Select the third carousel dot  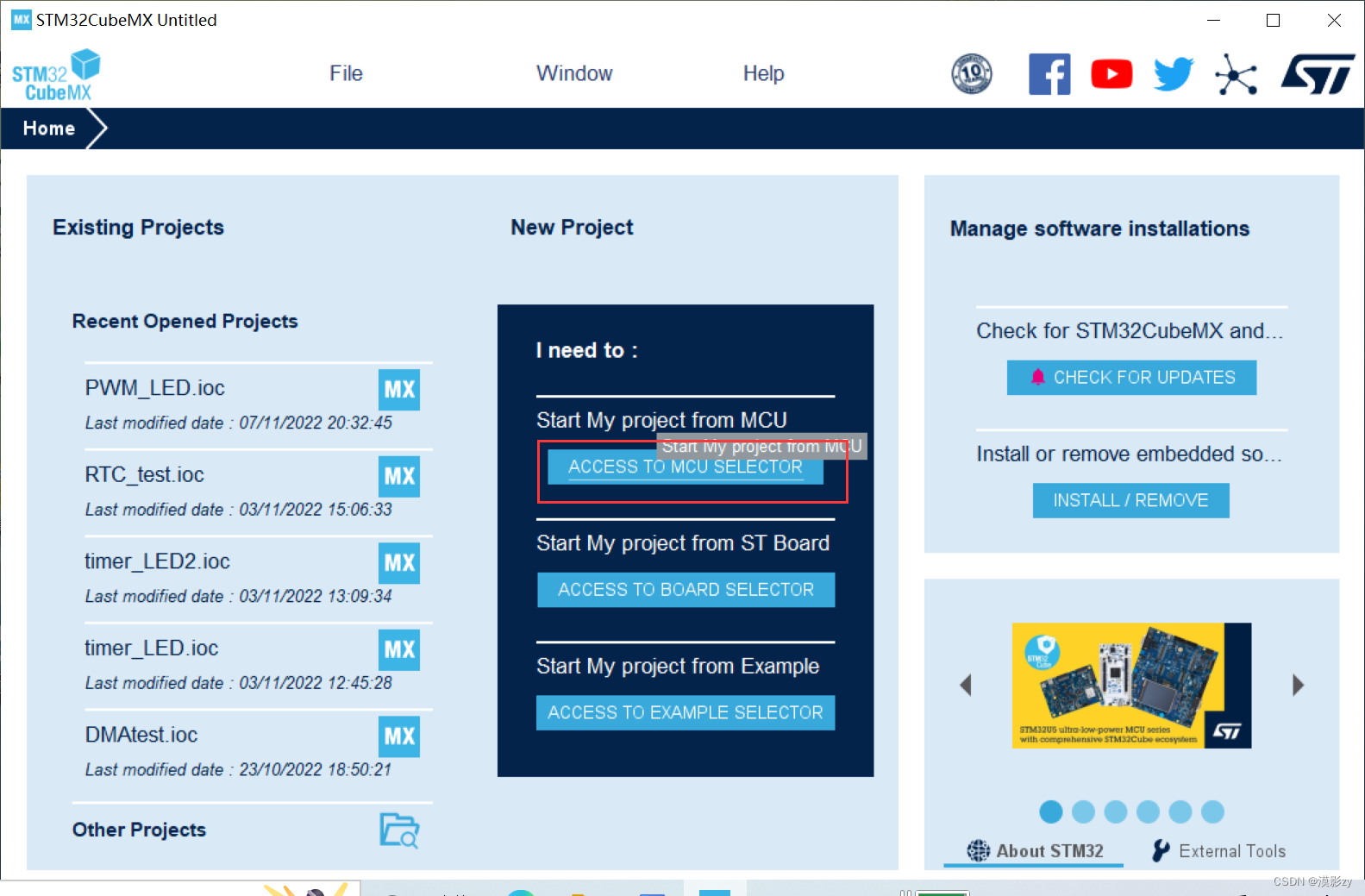(x=1116, y=811)
